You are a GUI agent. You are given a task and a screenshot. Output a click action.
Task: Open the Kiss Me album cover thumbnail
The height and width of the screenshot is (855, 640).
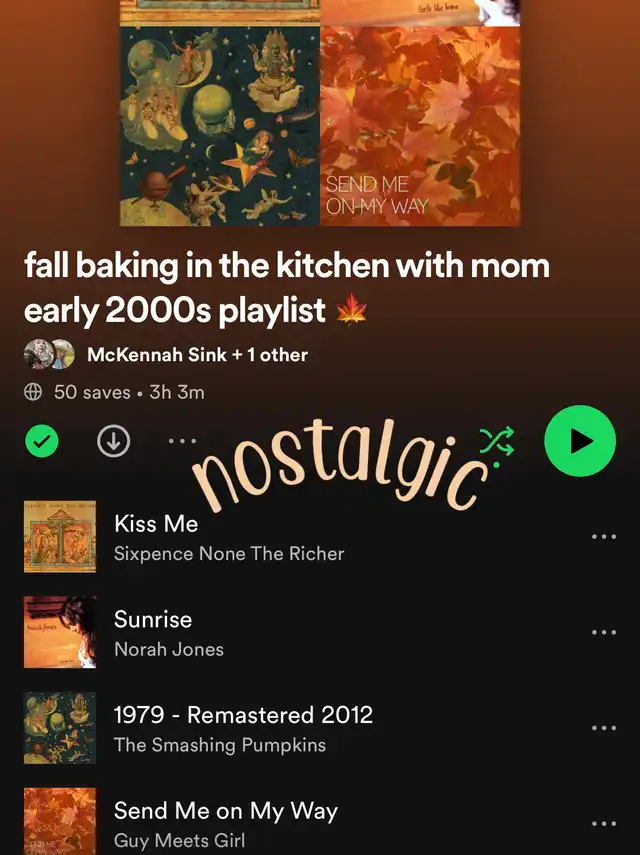(60, 537)
